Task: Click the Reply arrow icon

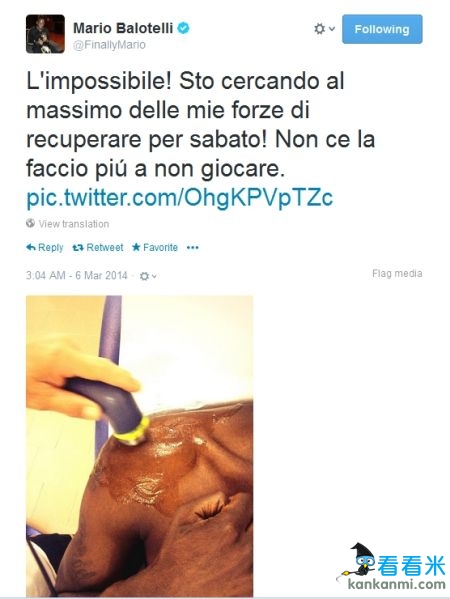Action: [x=31, y=247]
